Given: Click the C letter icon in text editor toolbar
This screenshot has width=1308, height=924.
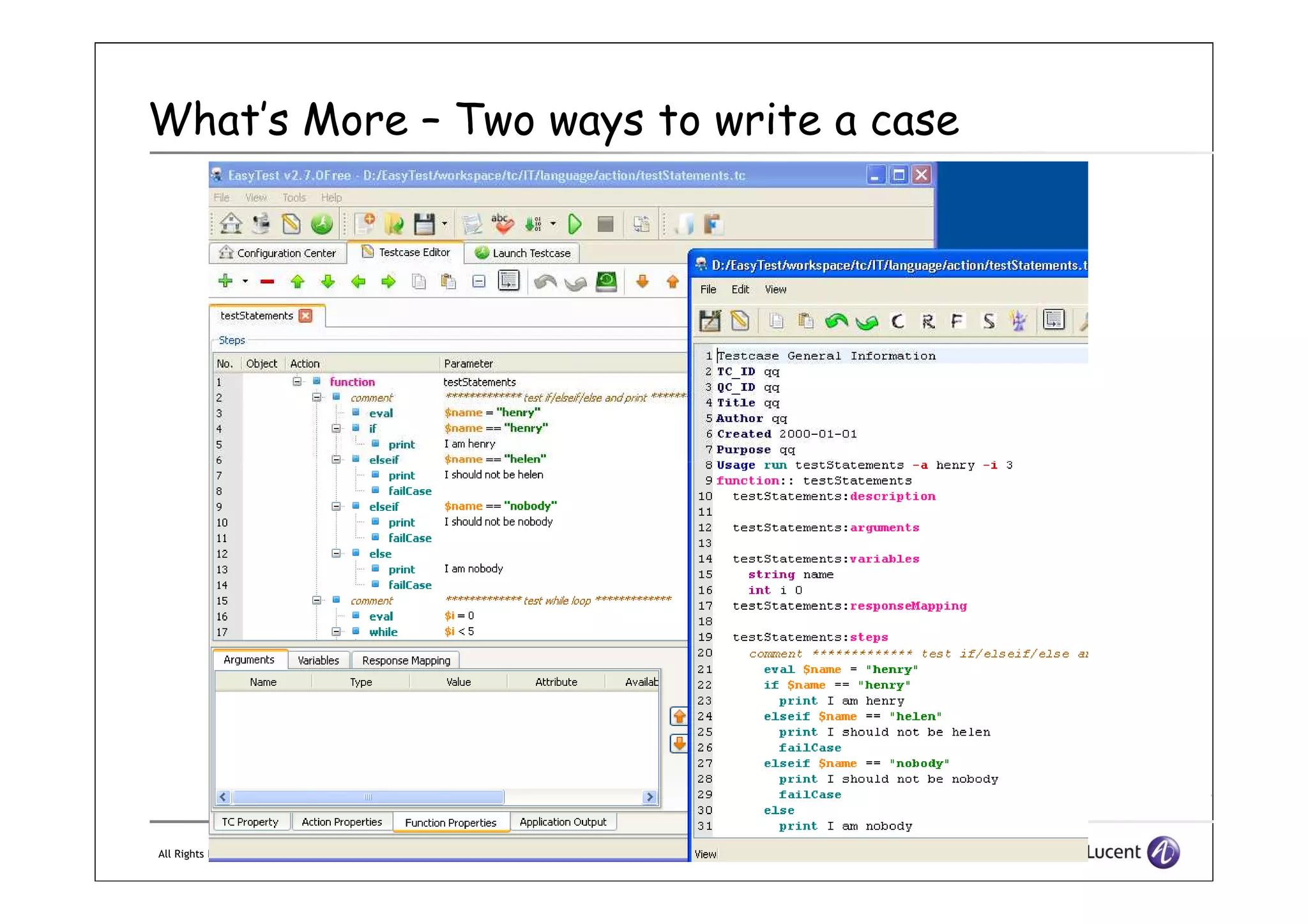Looking at the screenshot, I should [897, 321].
